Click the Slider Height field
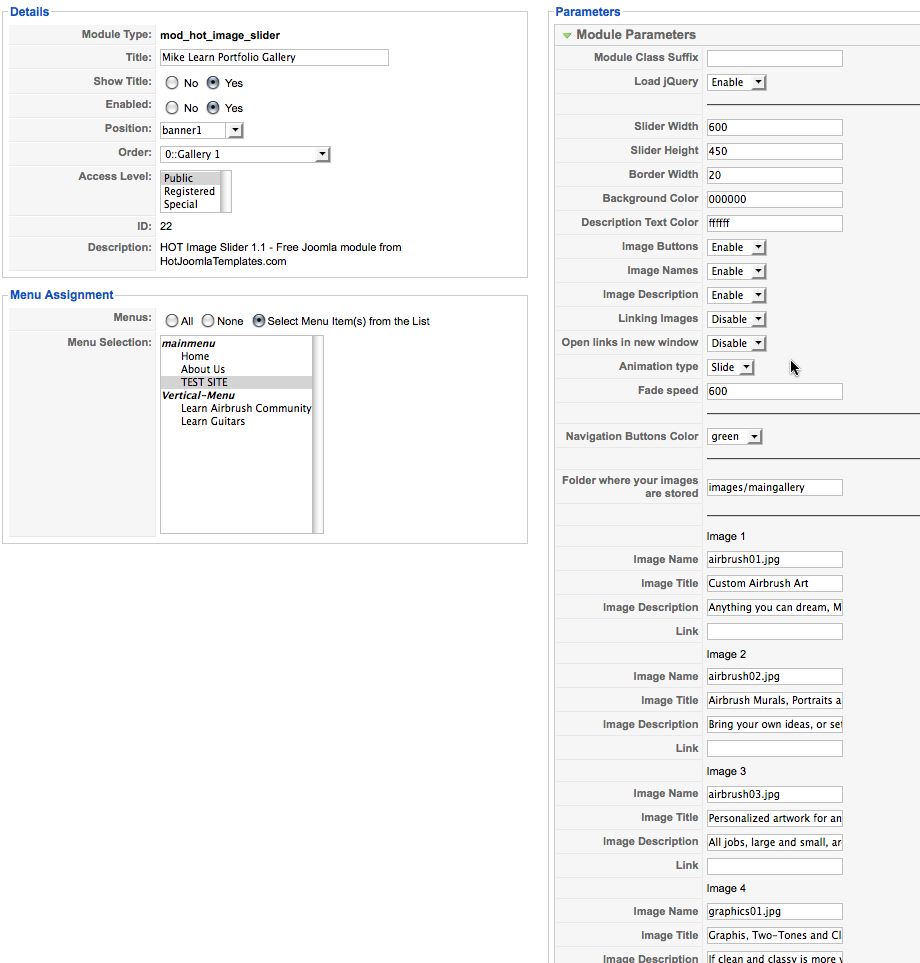 (x=774, y=151)
